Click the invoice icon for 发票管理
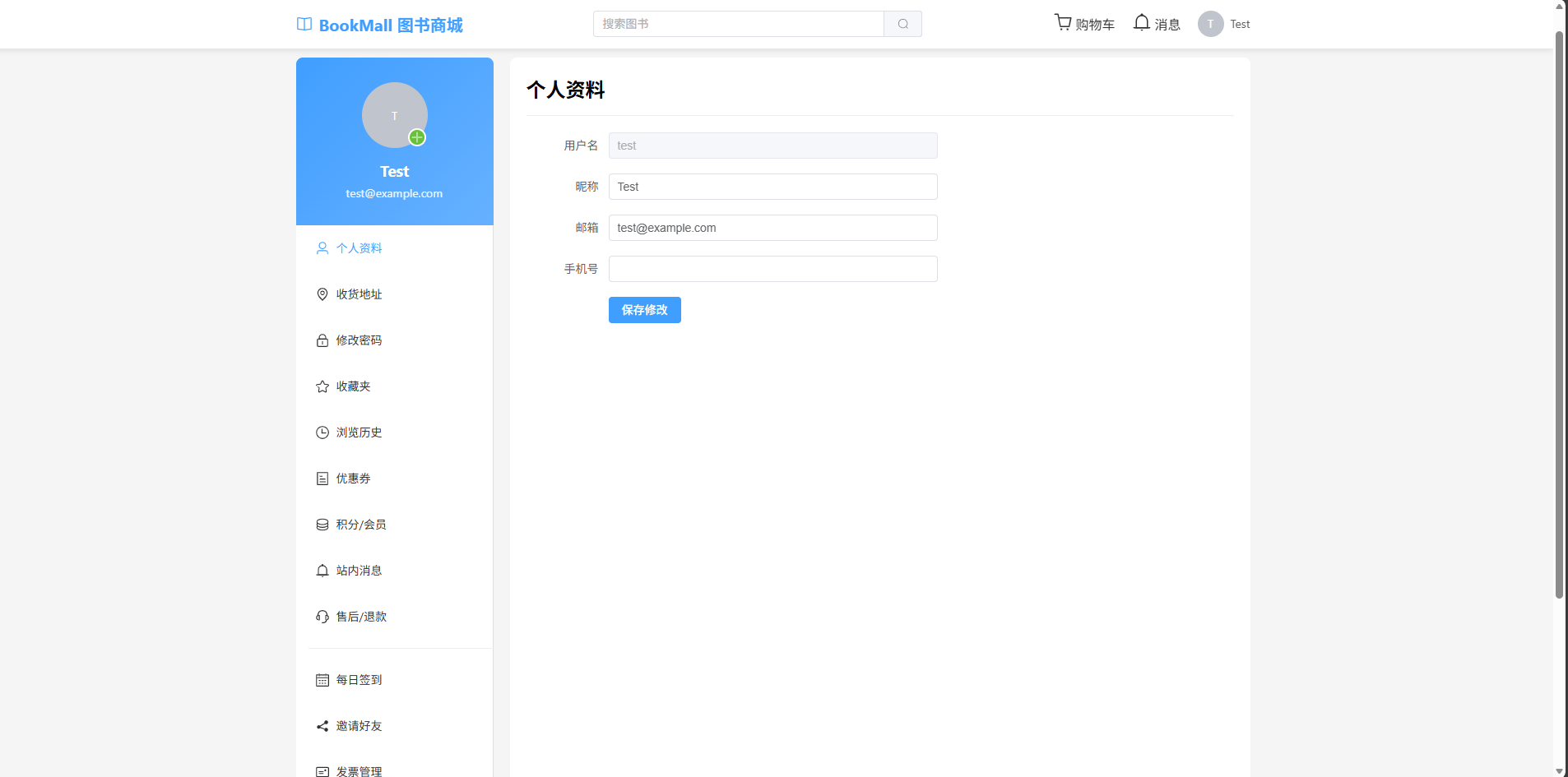1568x777 pixels. pyautogui.click(x=322, y=772)
